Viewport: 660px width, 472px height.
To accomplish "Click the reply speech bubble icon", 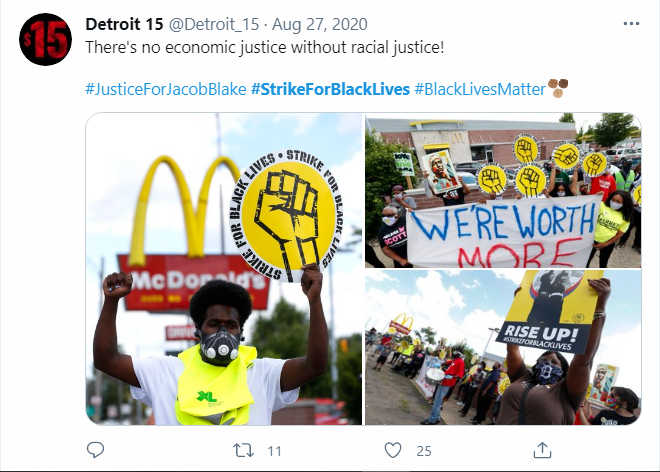I will click(96, 450).
